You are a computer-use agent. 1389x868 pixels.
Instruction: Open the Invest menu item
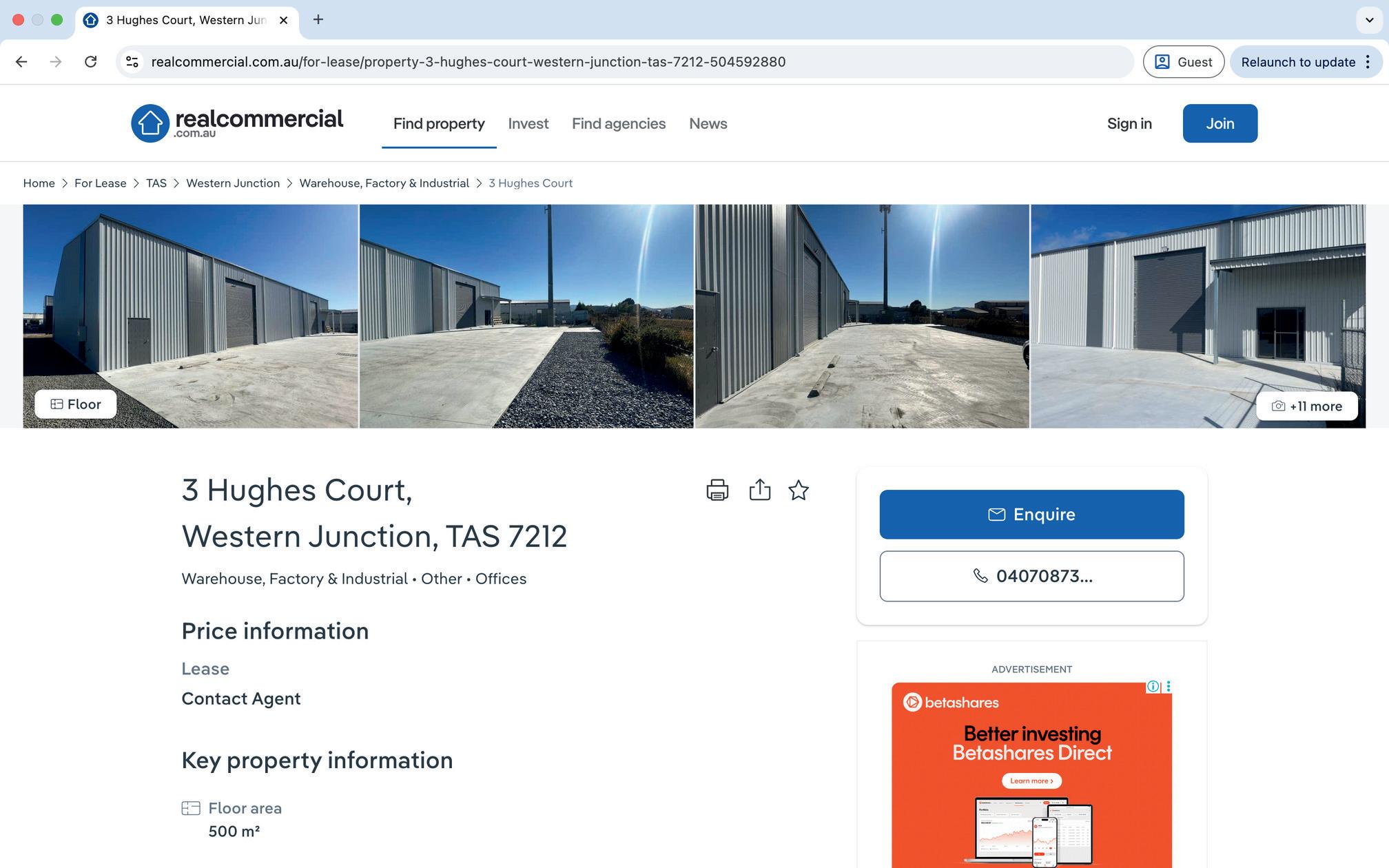tap(528, 123)
